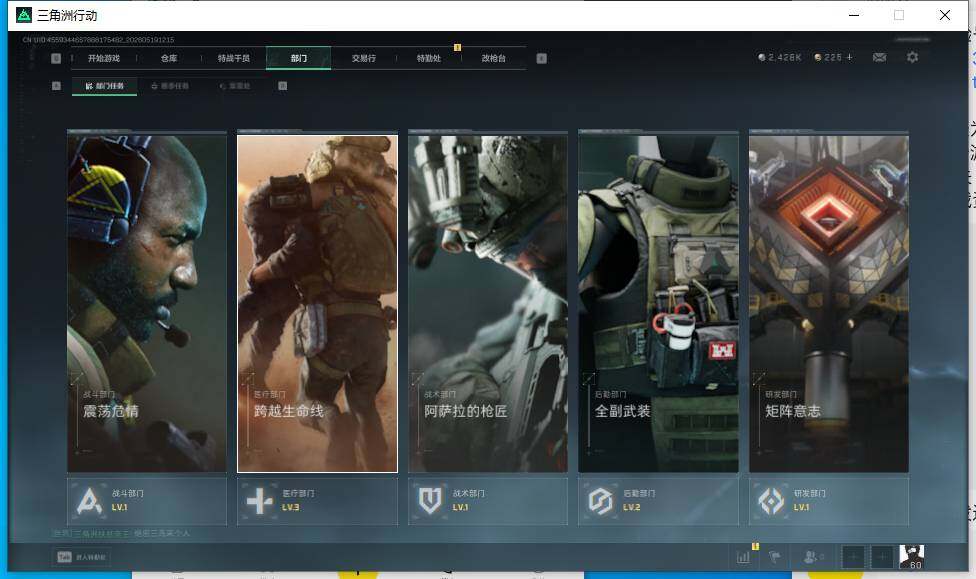The width and height of the screenshot is (976, 579).
Task: Click the UID text at top left
Action: click(x=98, y=40)
